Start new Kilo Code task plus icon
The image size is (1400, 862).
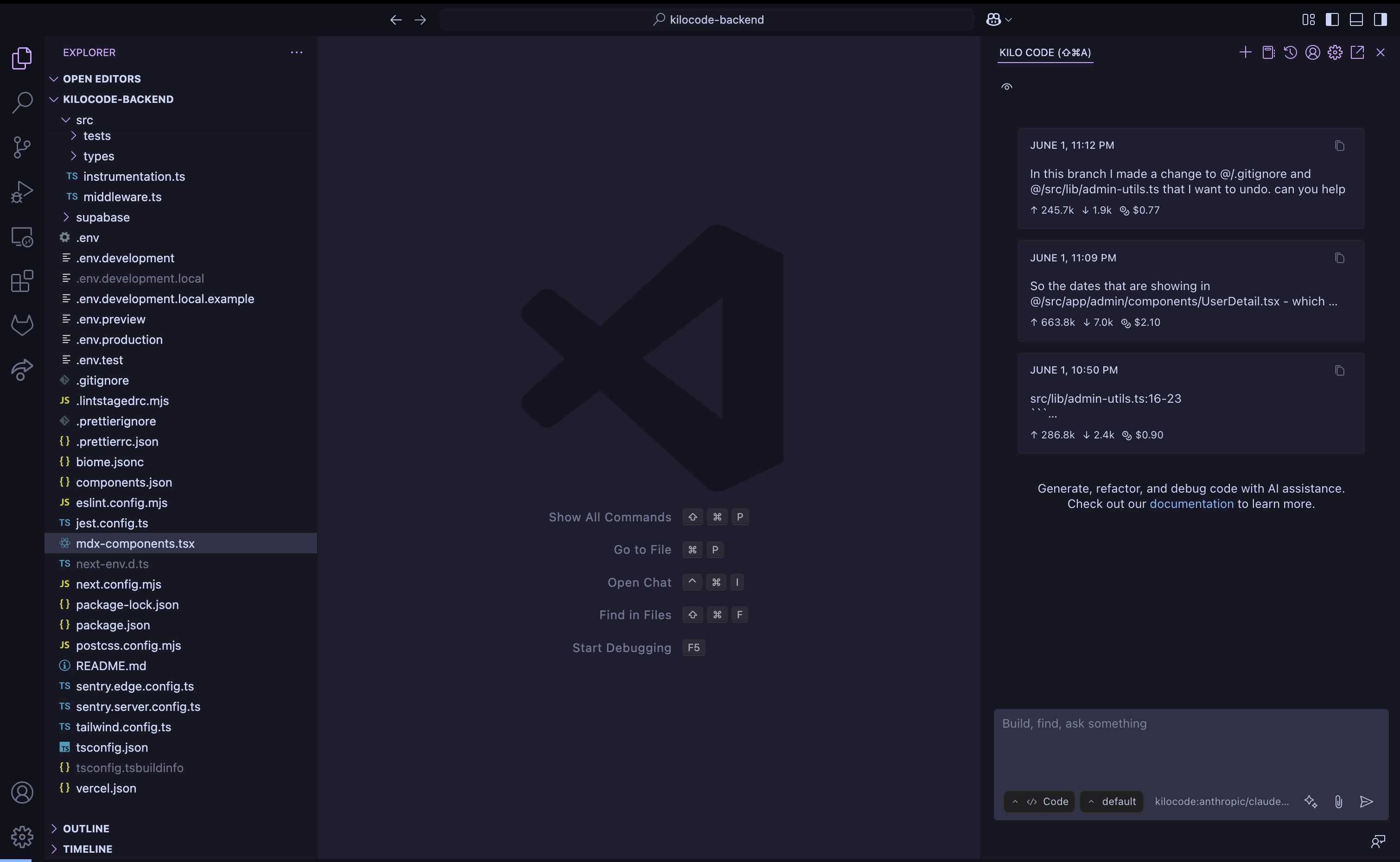pyautogui.click(x=1245, y=52)
